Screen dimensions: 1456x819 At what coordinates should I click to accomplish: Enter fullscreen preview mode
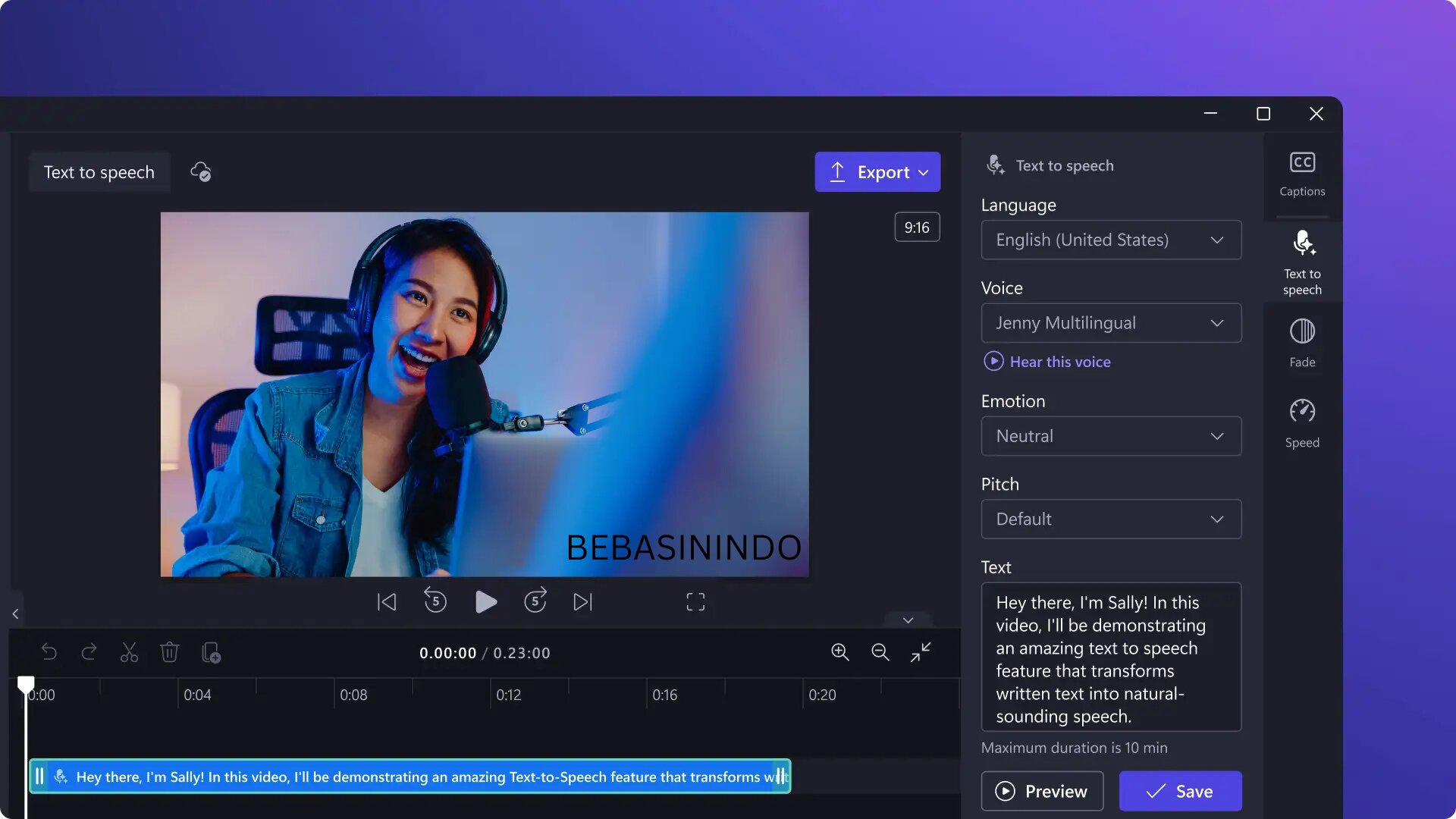695,602
